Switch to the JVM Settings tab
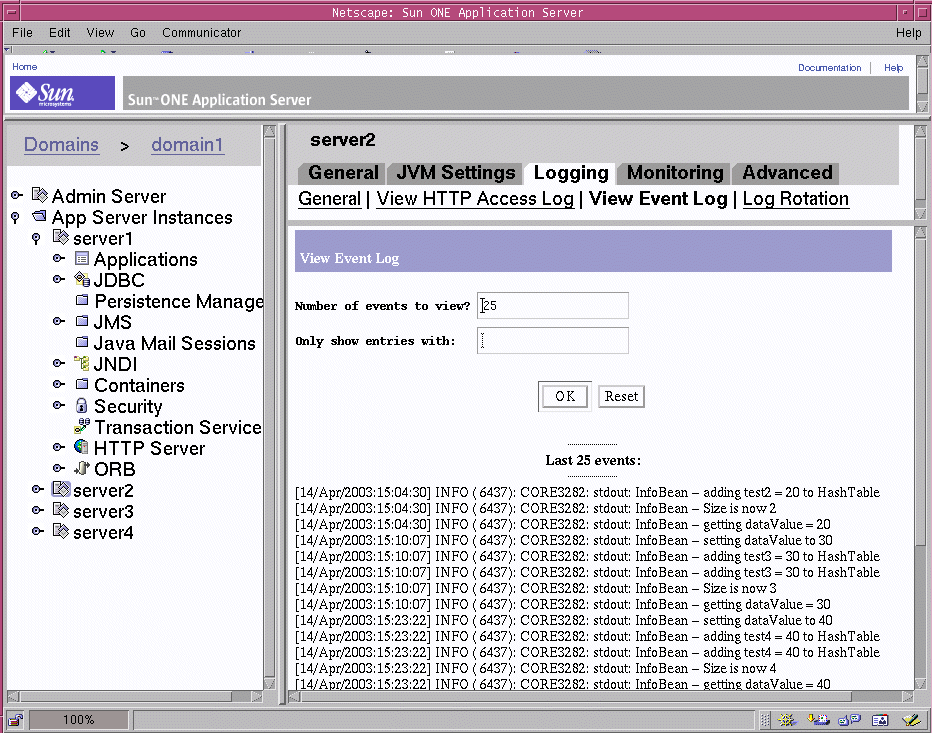 (455, 173)
